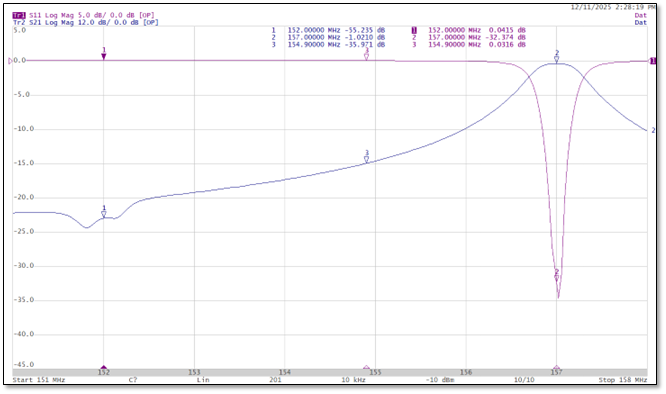The height and width of the screenshot is (394, 666).
Task: Click the S11 marker readout 0.0316 dB
Action: point(507,45)
